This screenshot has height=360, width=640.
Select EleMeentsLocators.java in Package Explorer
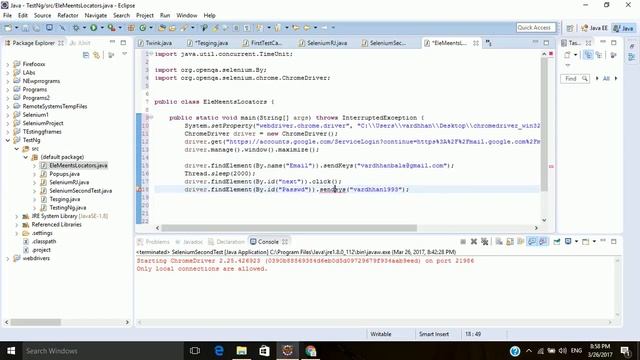pyautogui.click(x=78, y=166)
